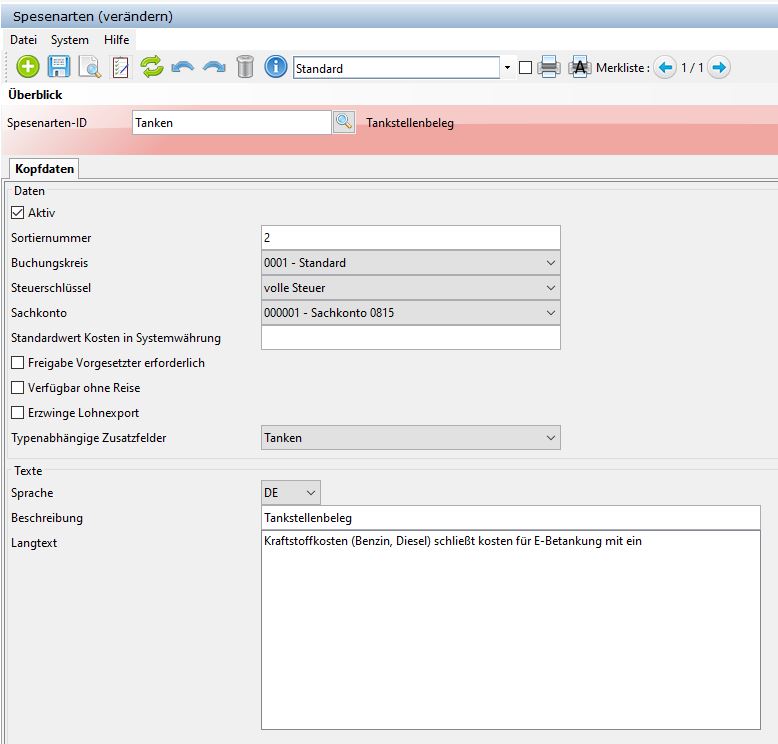Uncheck the Aktiv checkbox
Viewport: 778px width, 744px height.
[x=18, y=213]
